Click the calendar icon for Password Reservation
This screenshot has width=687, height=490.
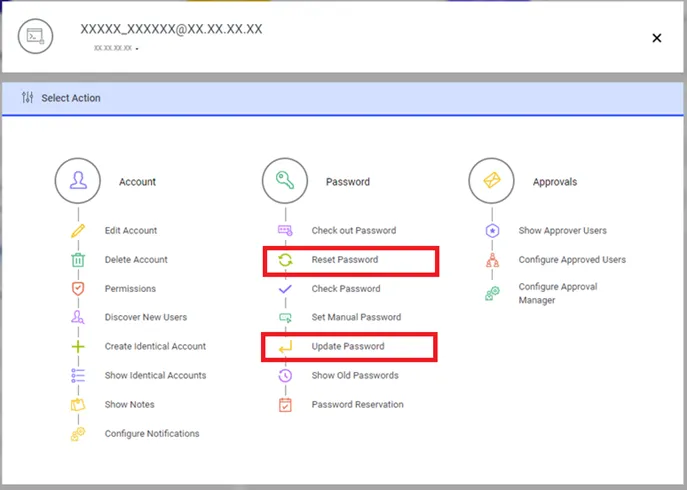pos(285,405)
